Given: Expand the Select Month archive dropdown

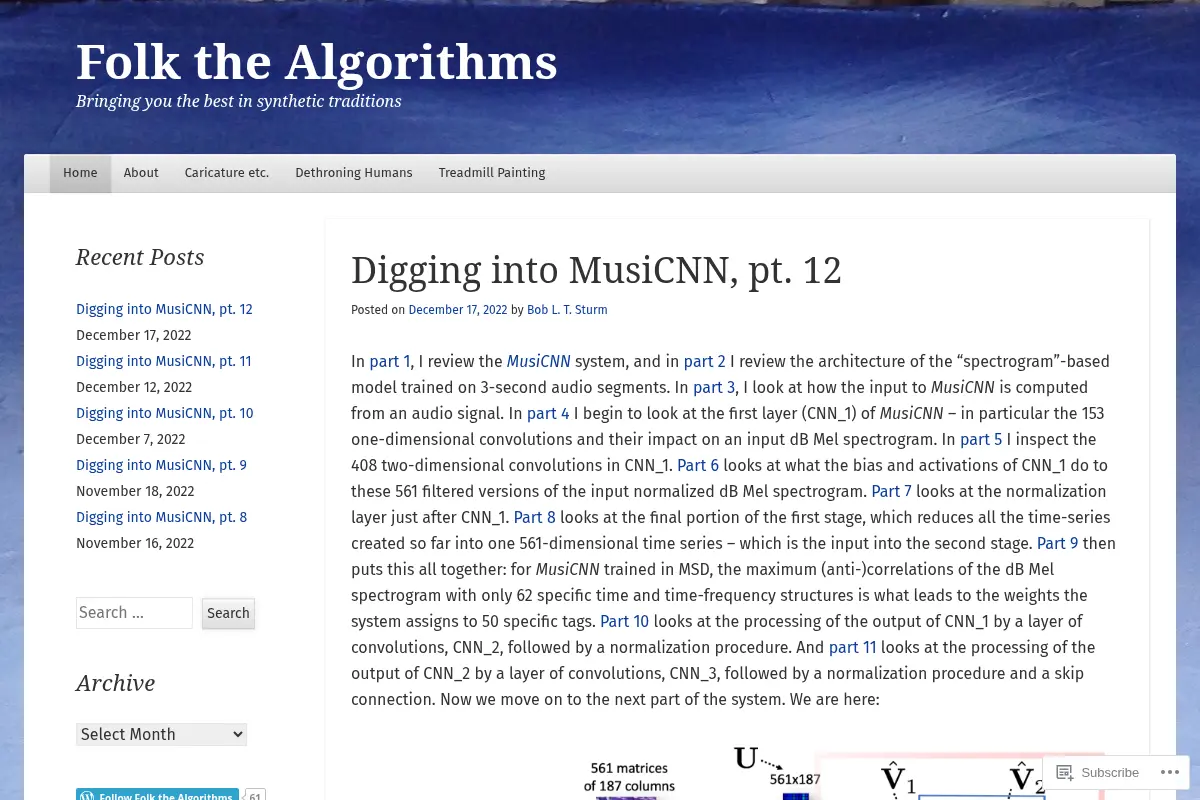Looking at the screenshot, I should (x=161, y=734).
